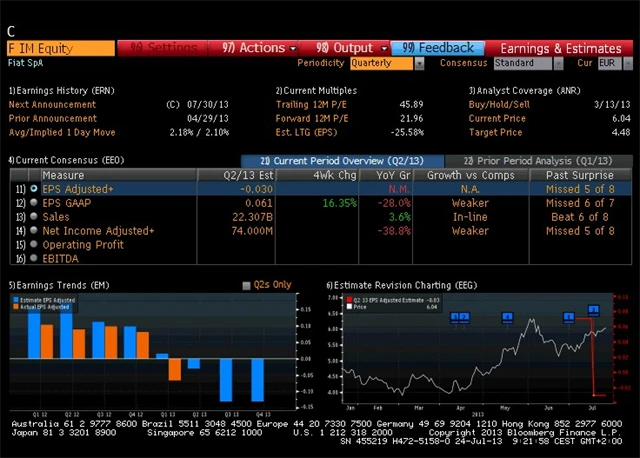The width and height of the screenshot is (640, 458).
Task: Open the Cur EUR currency dropdown
Action: click(628, 63)
